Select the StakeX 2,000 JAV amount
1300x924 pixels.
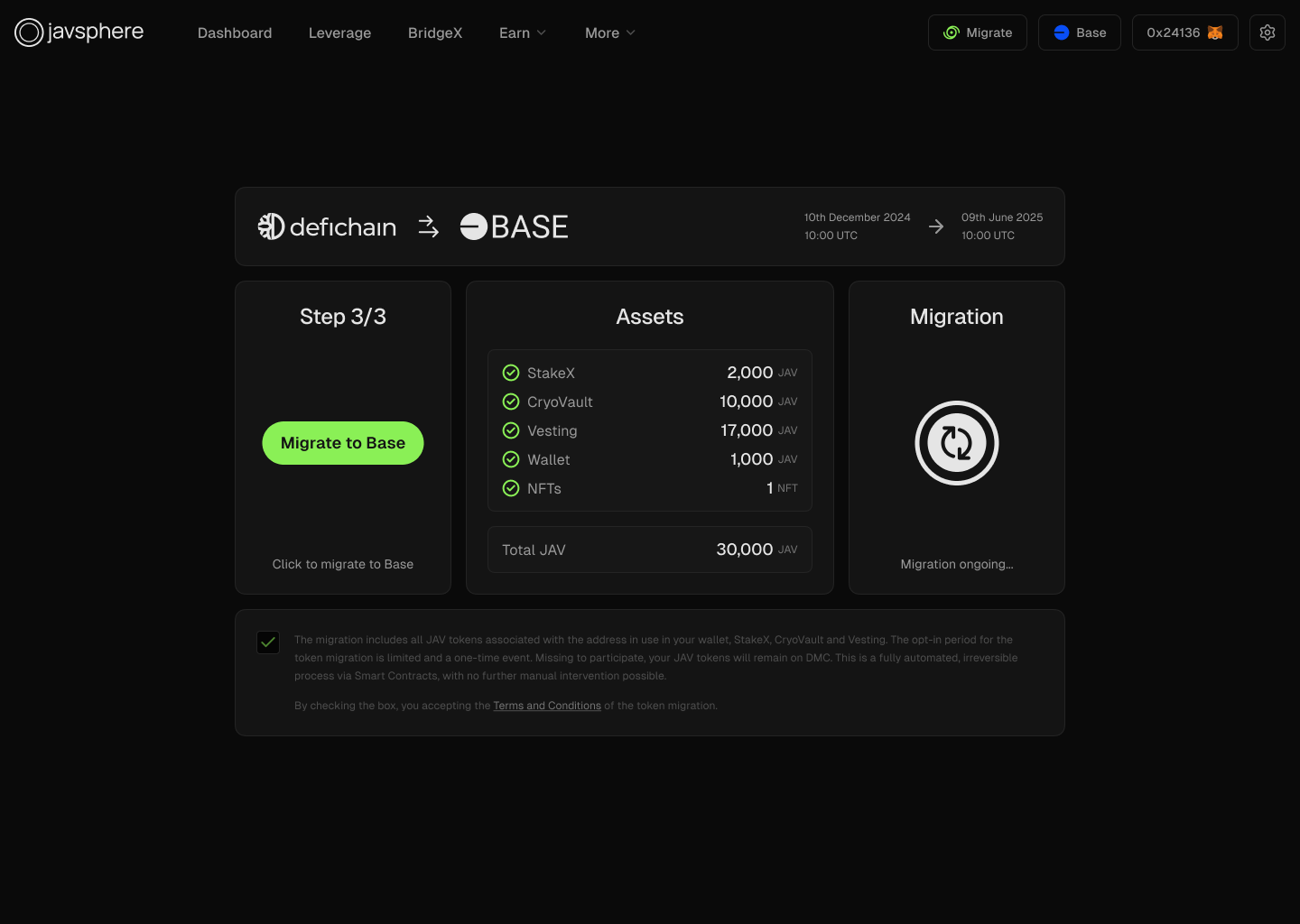(762, 373)
